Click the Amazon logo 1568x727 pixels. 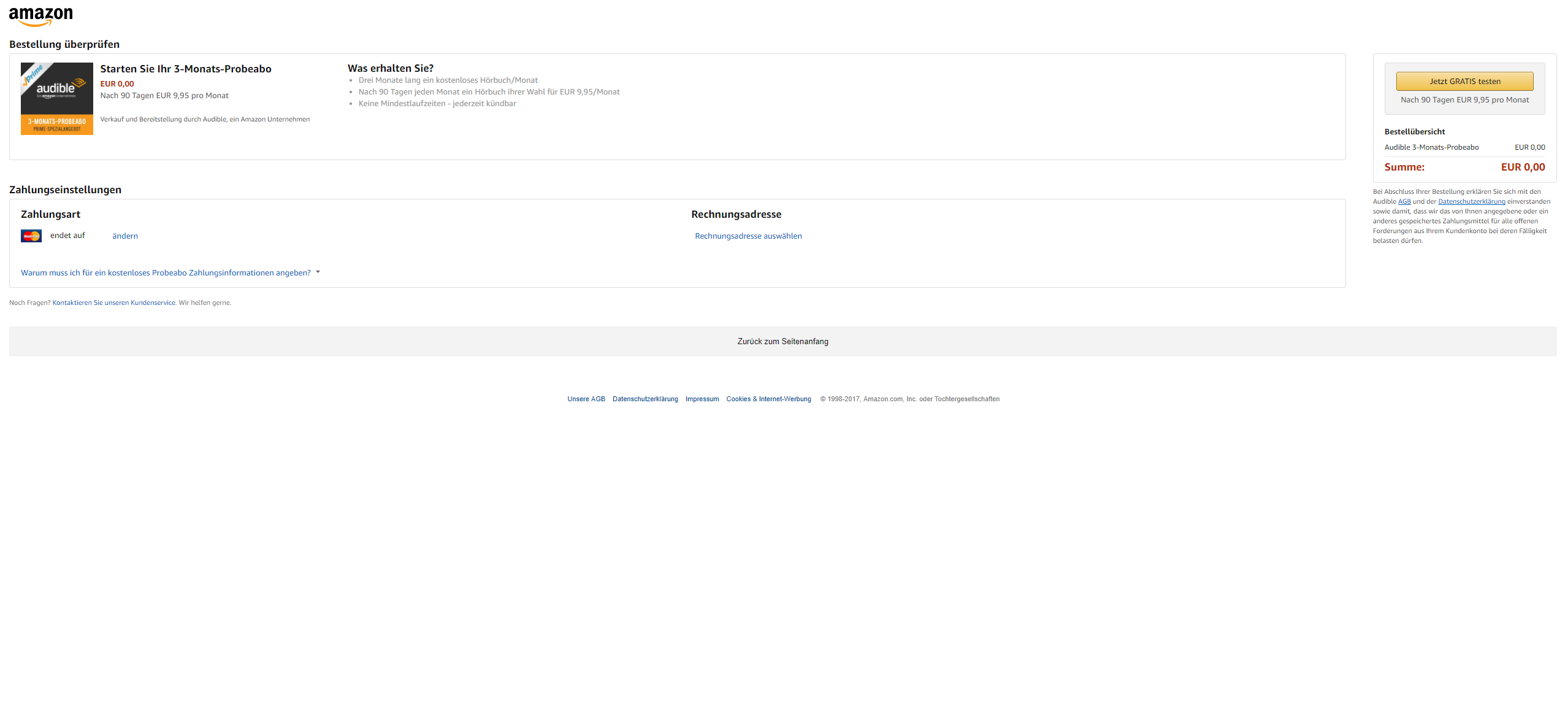[40, 16]
